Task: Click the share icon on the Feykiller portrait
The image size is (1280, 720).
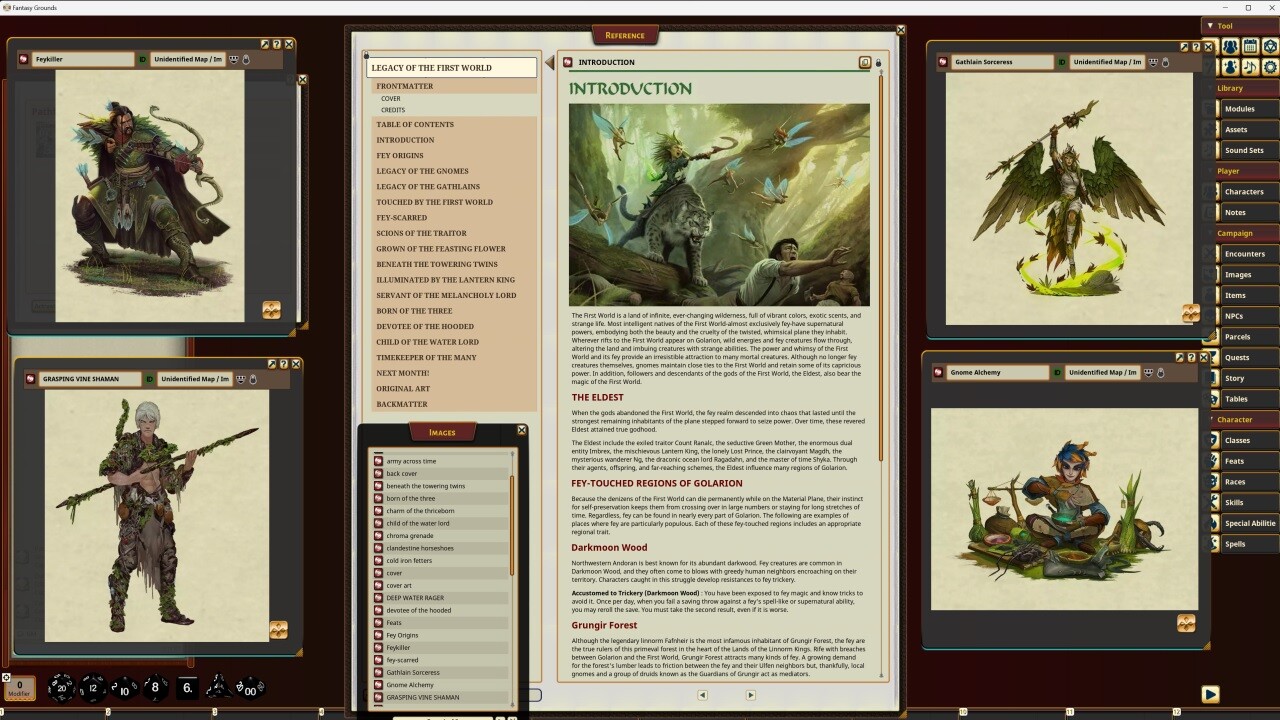Action: click(266, 44)
